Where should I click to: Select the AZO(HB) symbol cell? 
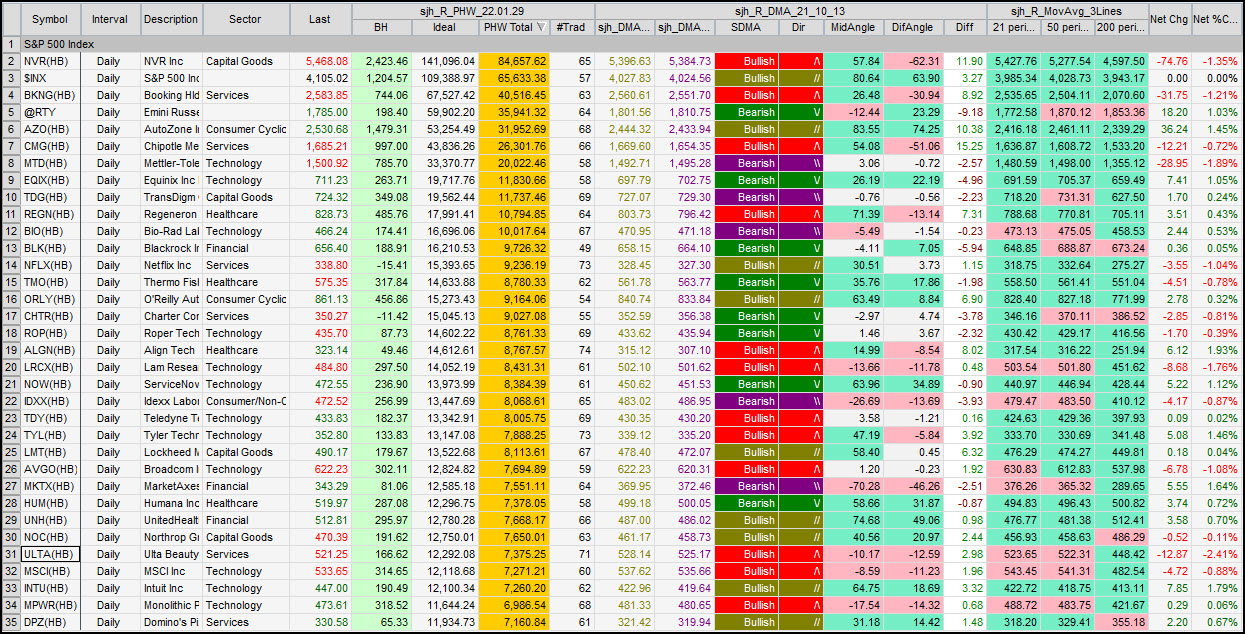click(50, 129)
